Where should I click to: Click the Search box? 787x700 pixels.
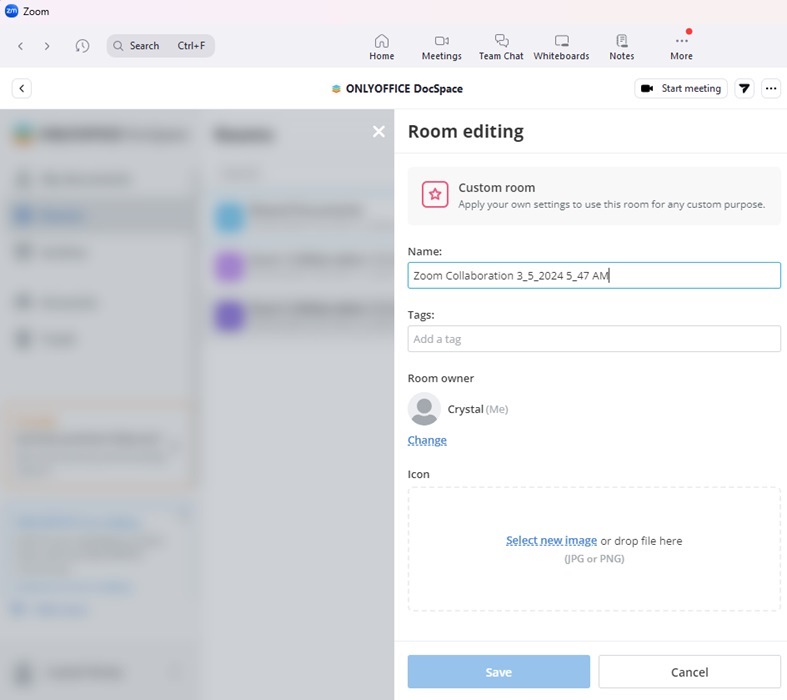(160, 46)
